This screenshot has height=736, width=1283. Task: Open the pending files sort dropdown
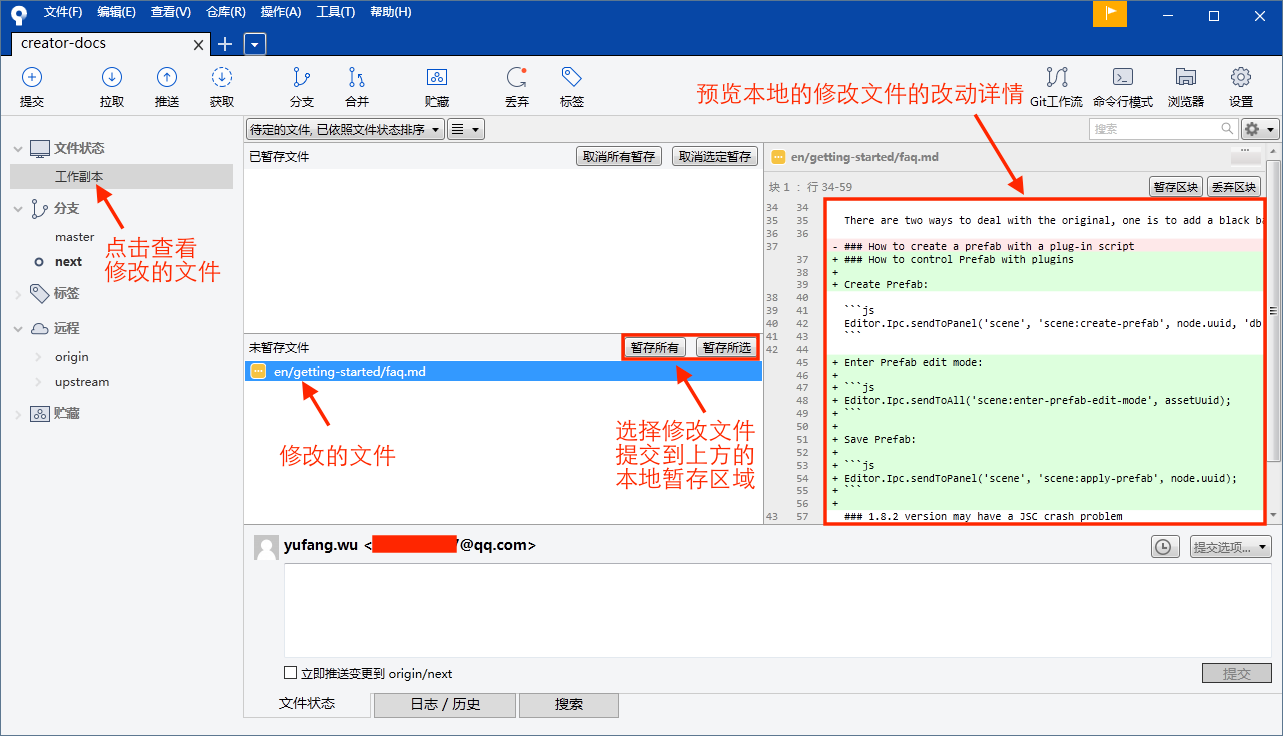tap(345, 129)
